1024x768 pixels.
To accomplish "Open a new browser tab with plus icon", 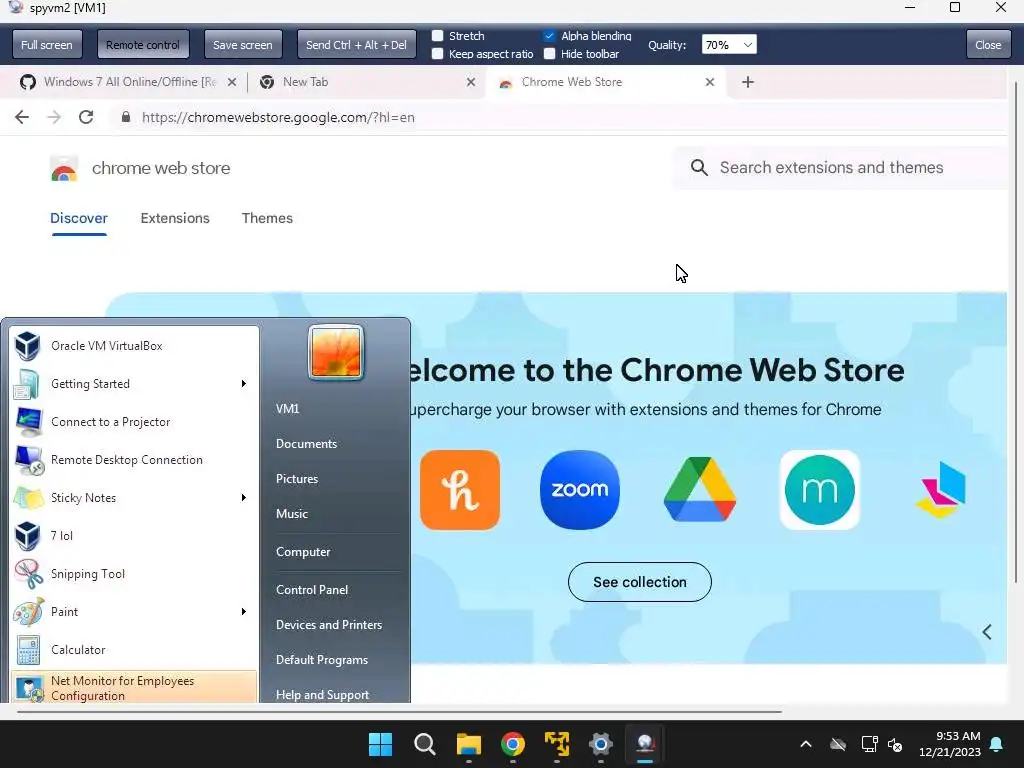I will (x=748, y=82).
